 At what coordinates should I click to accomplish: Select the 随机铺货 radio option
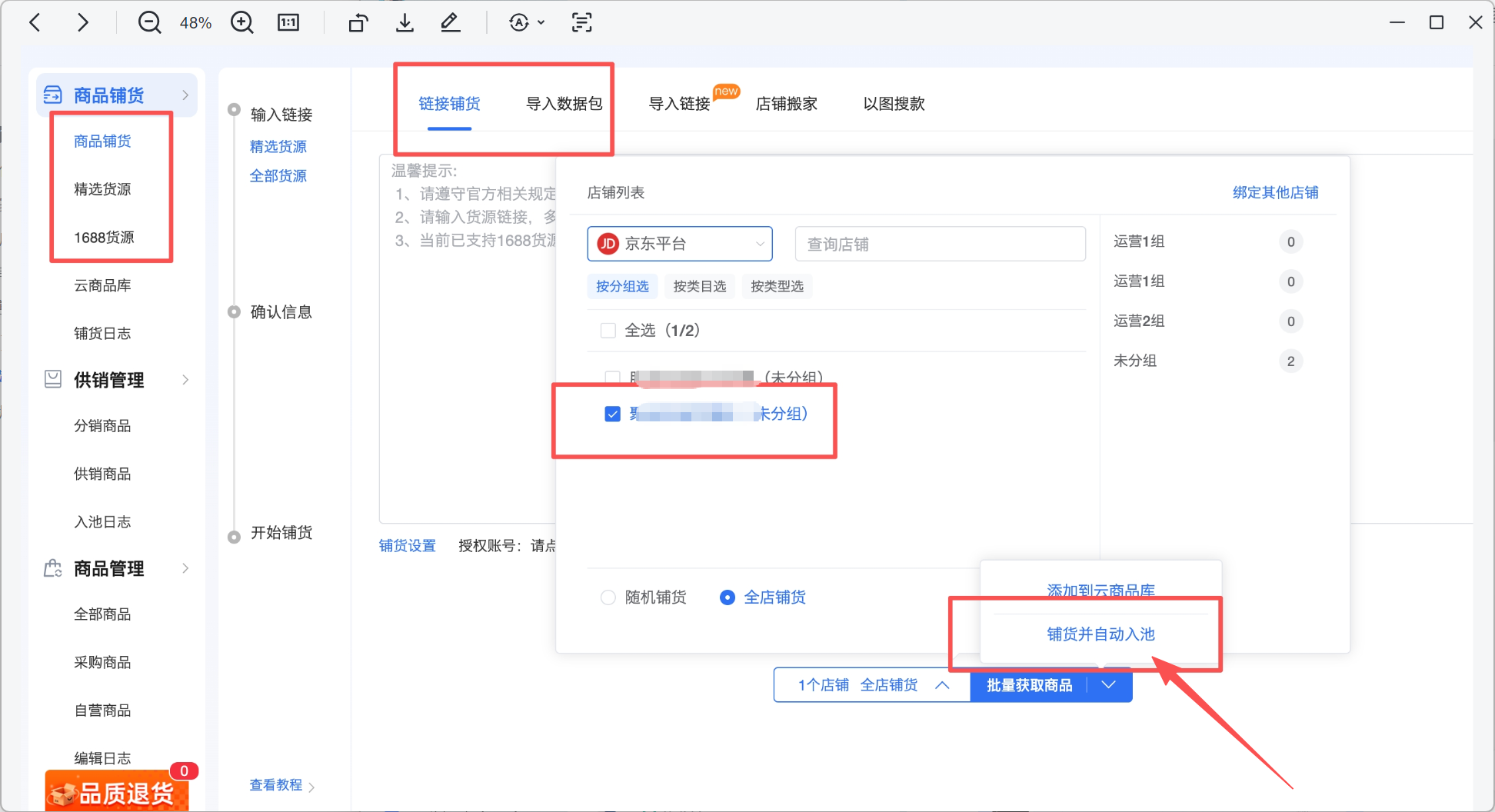tap(608, 597)
